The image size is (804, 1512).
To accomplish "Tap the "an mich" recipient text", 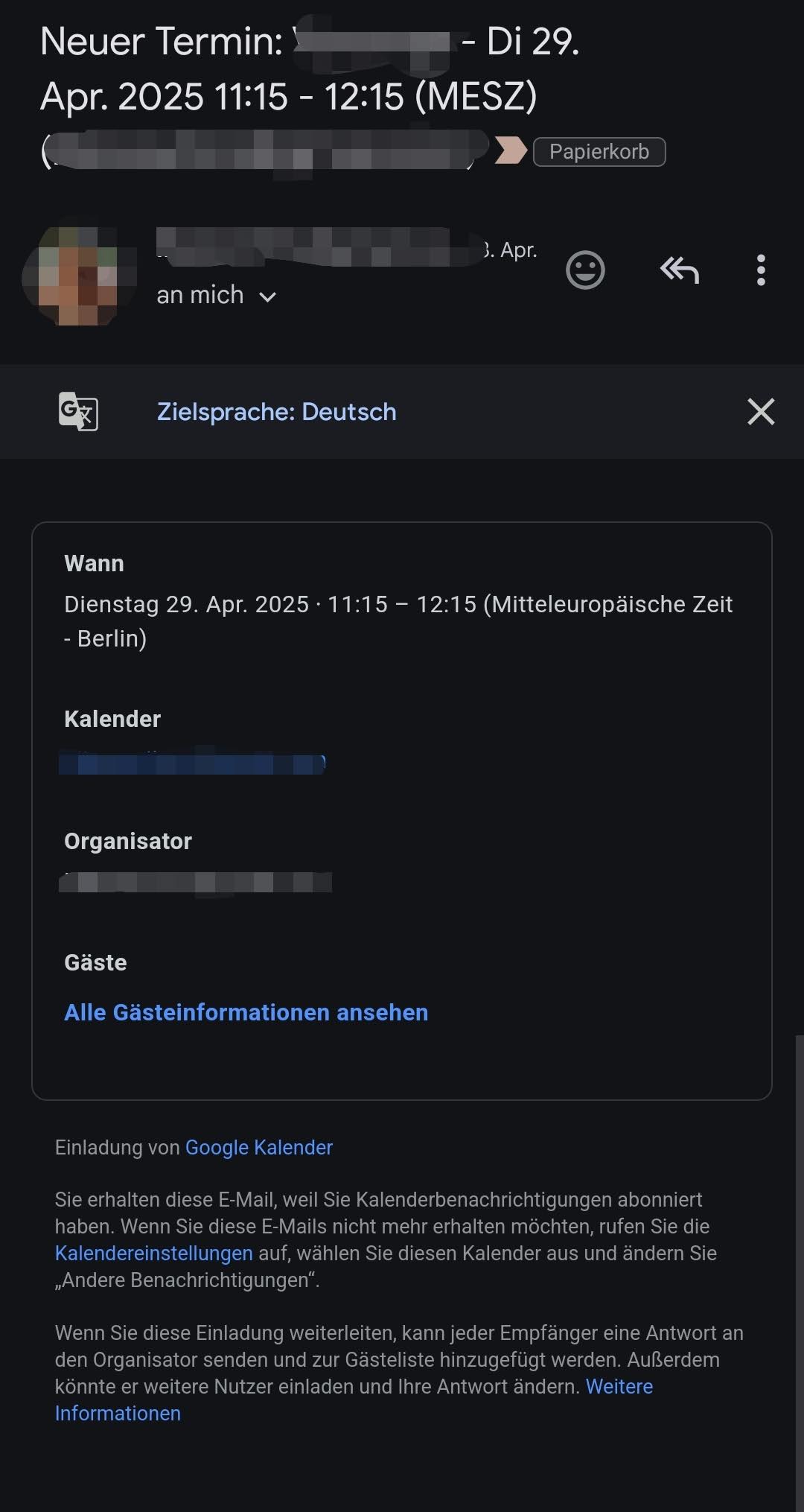I will pyautogui.click(x=200, y=295).
